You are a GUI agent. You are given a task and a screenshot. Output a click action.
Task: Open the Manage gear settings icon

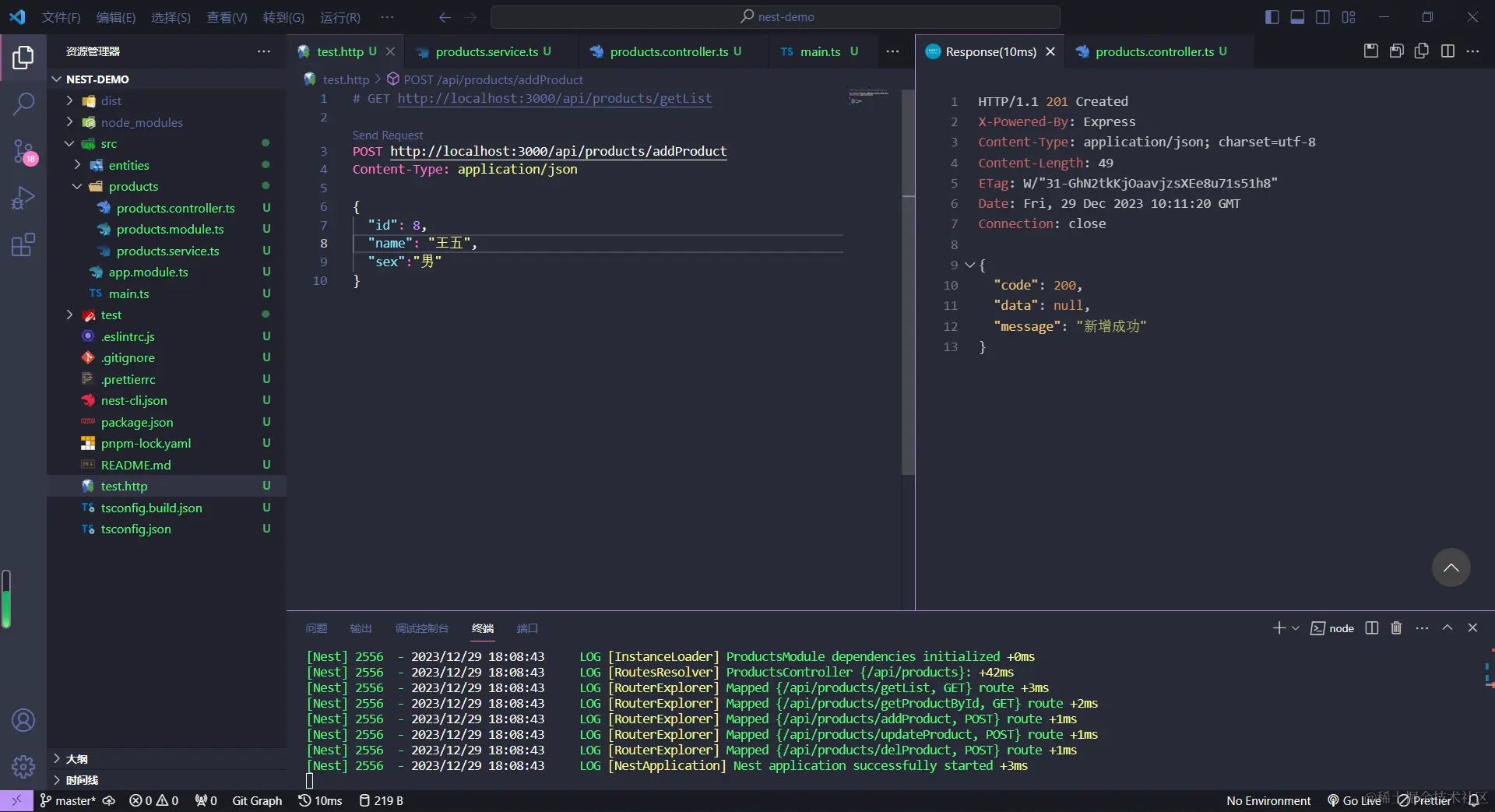(x=23, y=767)
